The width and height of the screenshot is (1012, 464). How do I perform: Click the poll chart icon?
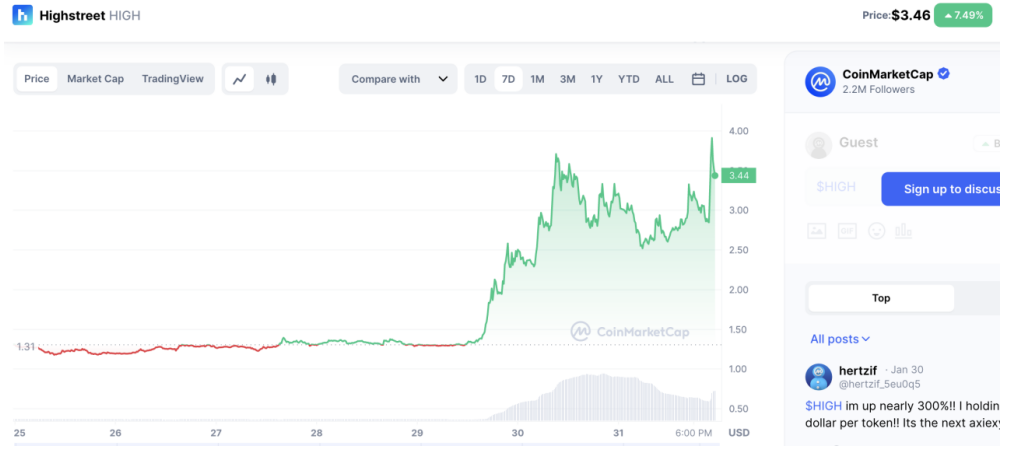coord(904,230)
